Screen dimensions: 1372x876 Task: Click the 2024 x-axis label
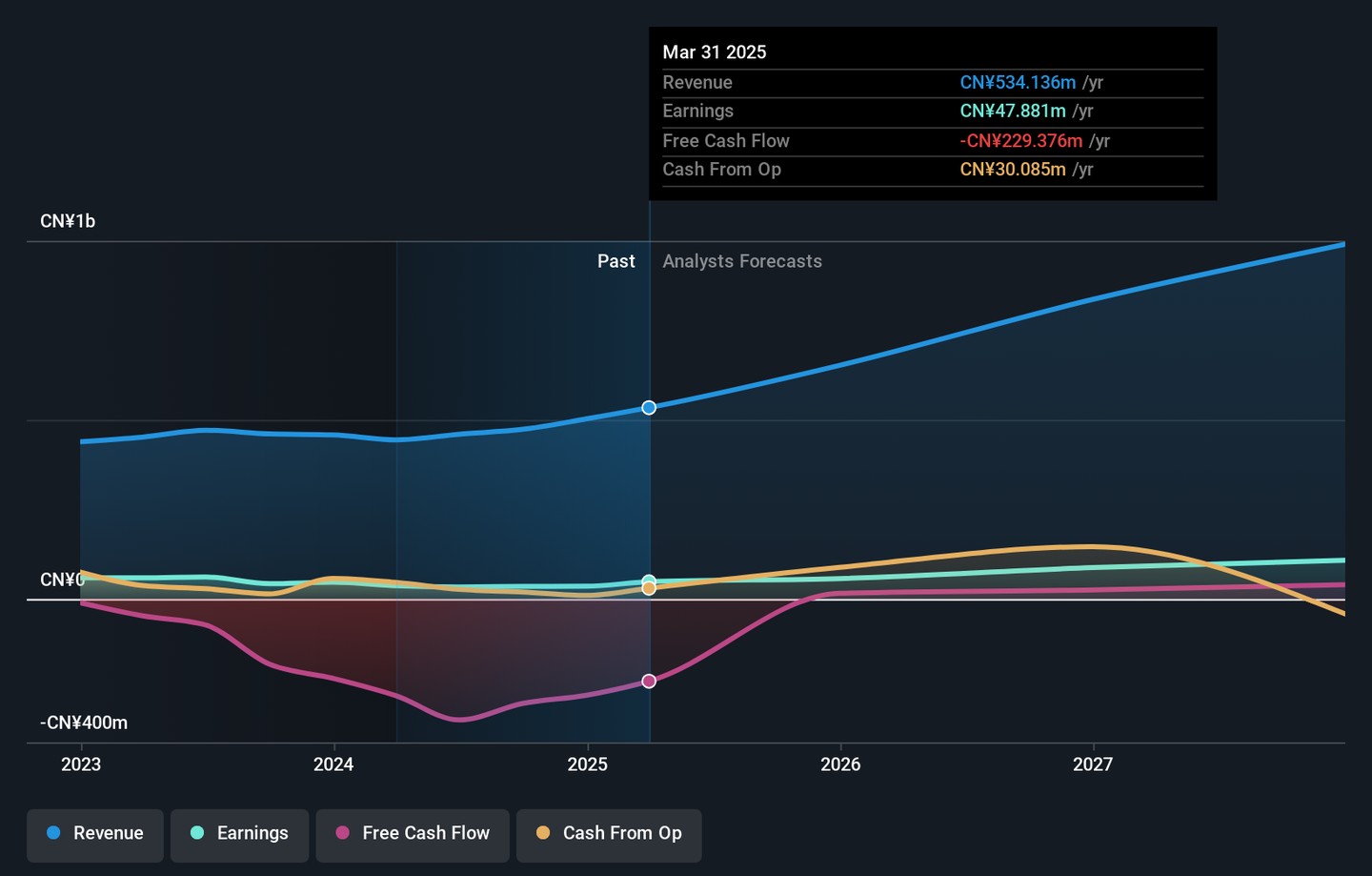click(x=333, y=764)
